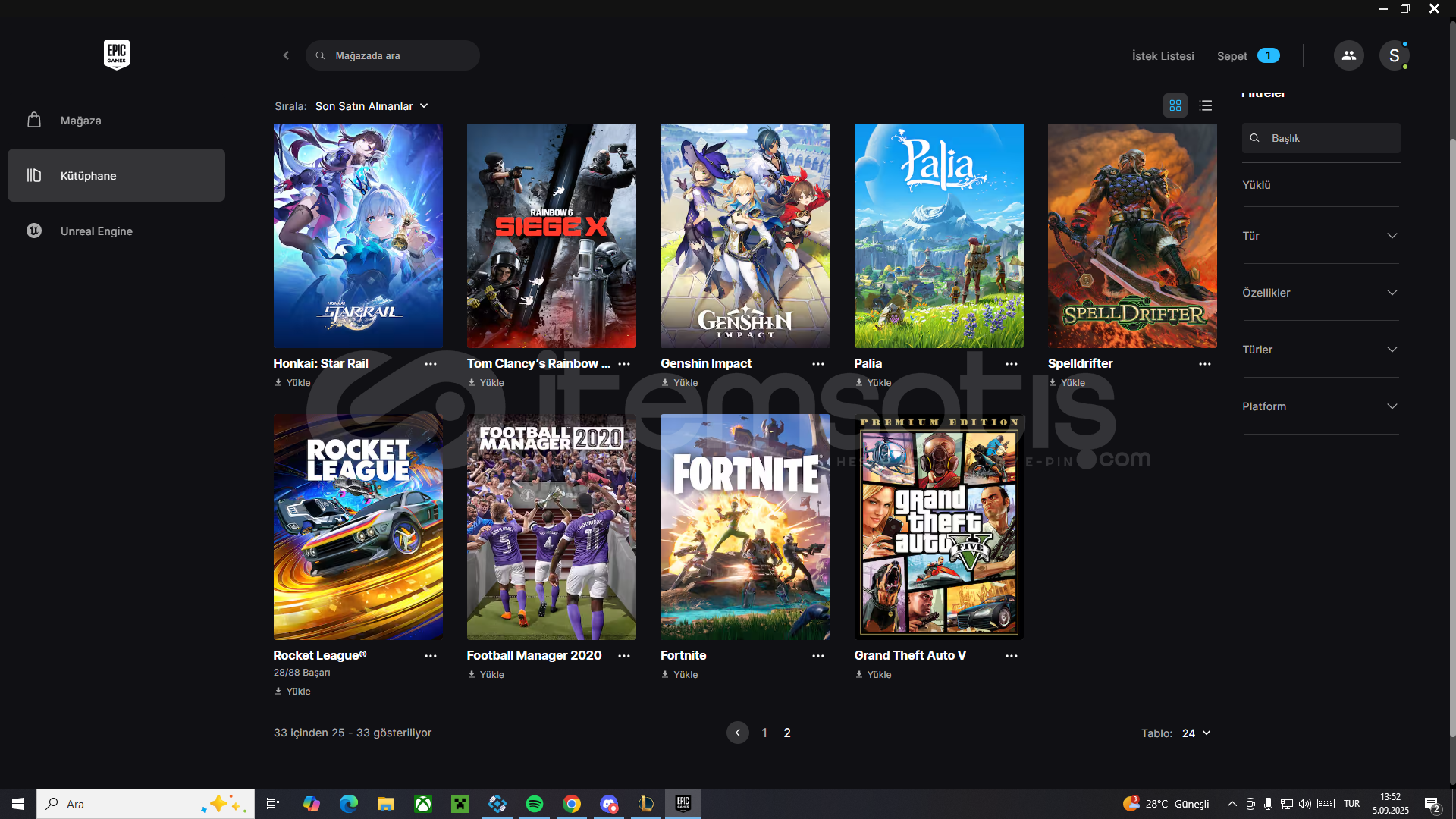Go to previous page arrow
This screenshot has width=1456, height=819.
(x=738, y=733)
